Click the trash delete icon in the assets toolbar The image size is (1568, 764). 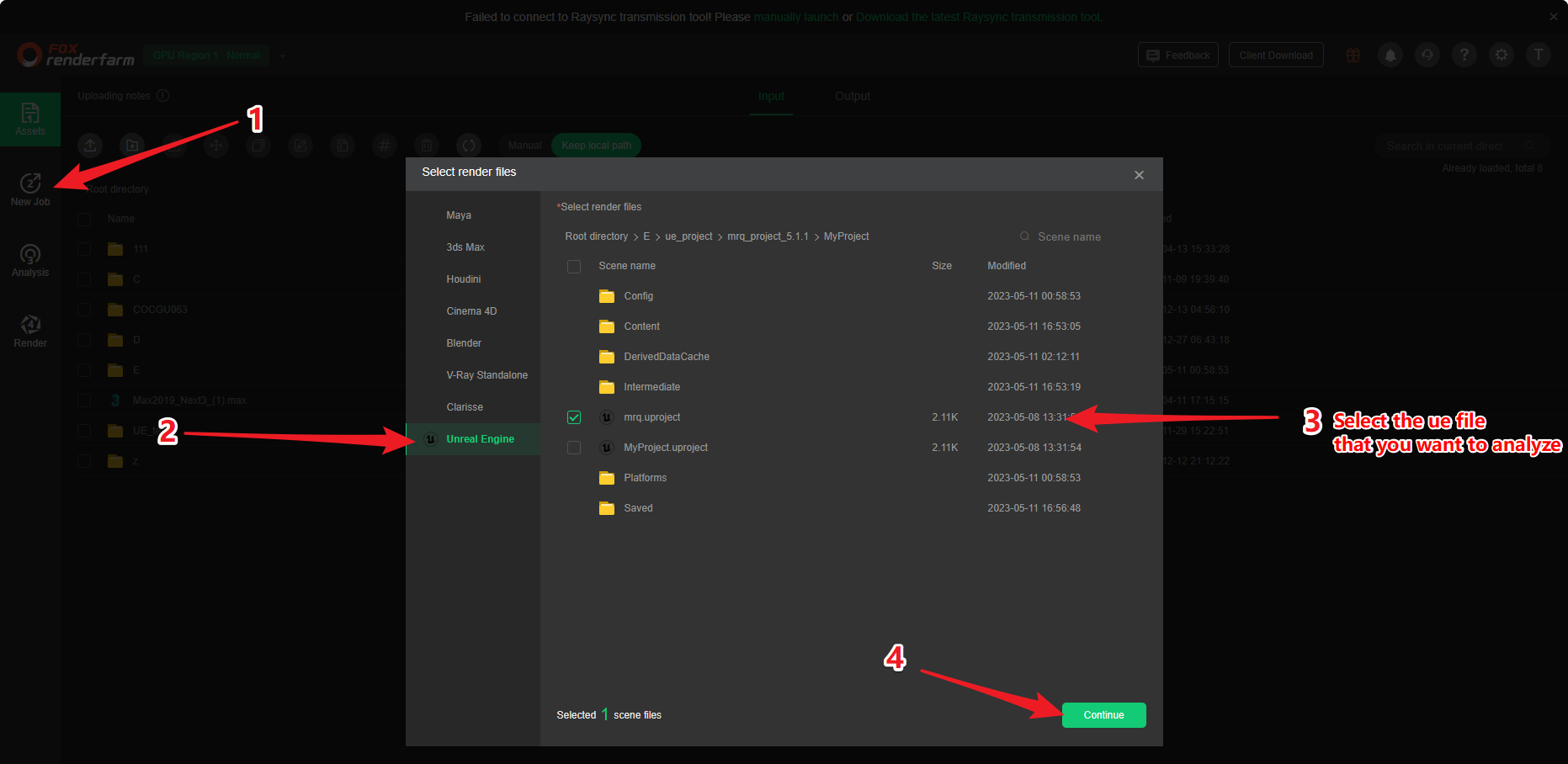(x=427, y=146)
